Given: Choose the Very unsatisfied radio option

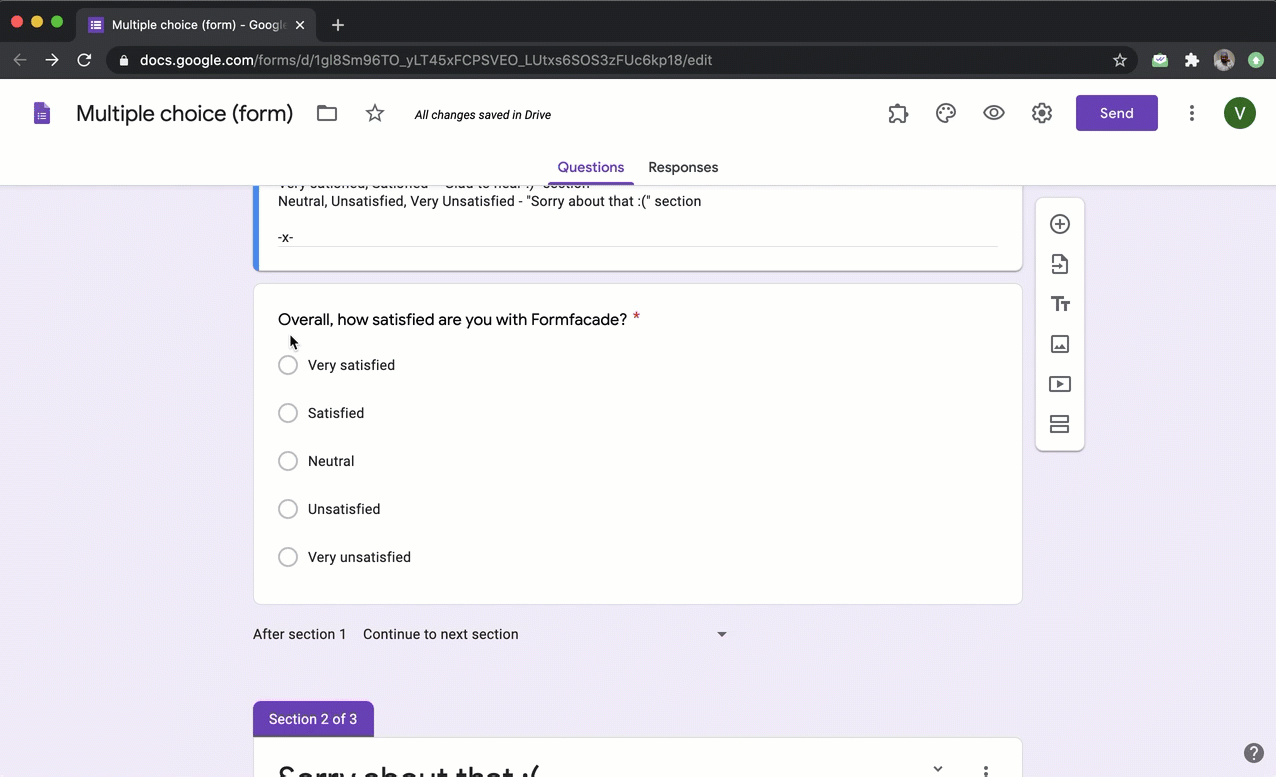Looking at the screenshot, I should click(288, 557).
